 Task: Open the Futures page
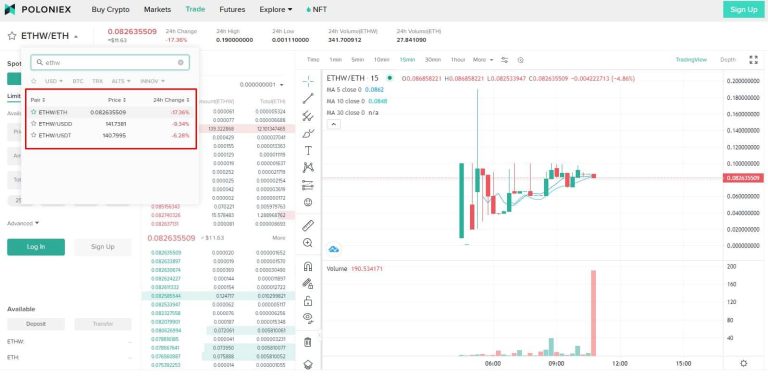[233, 9]
